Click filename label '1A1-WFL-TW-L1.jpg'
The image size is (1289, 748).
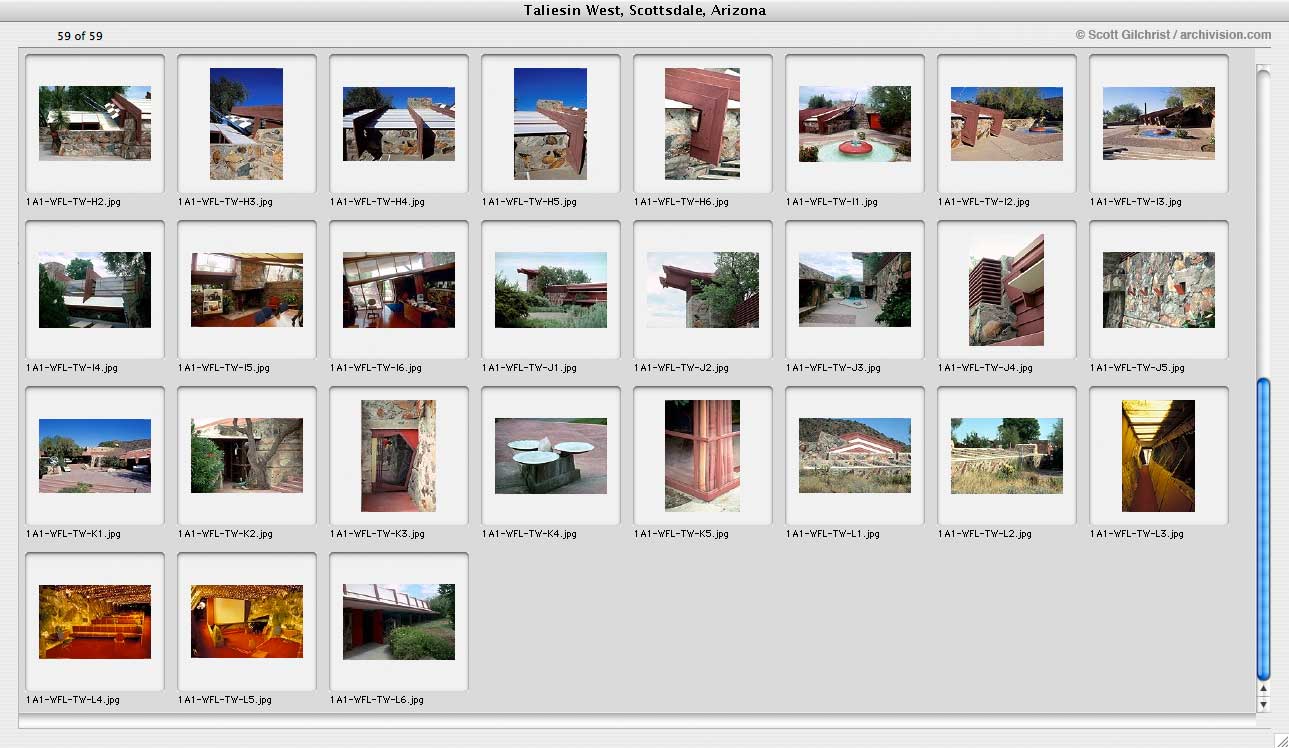pos(833,534)
